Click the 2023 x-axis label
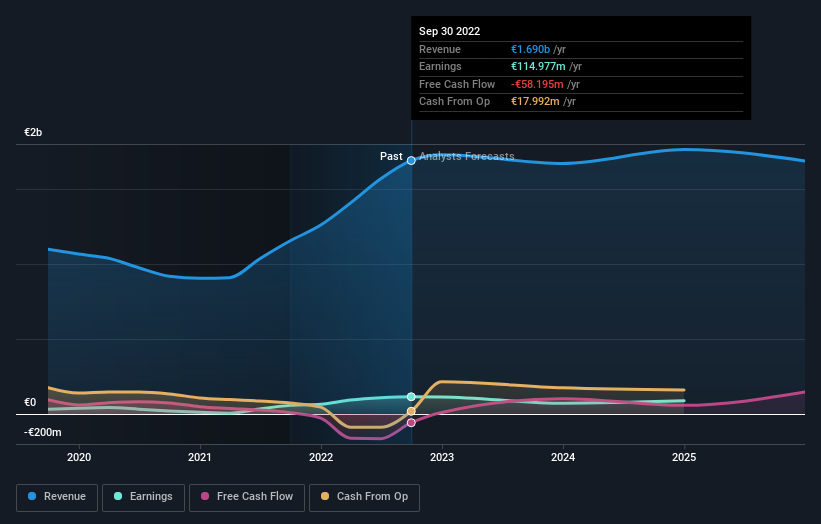The height and width of the screenshot is (524, 821). [x=442, y=458]
